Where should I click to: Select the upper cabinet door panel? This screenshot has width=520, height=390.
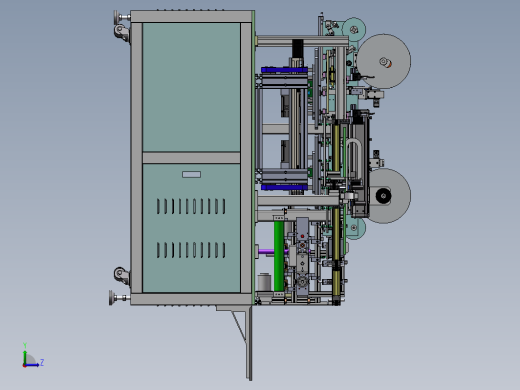click(x=191, y=87)
